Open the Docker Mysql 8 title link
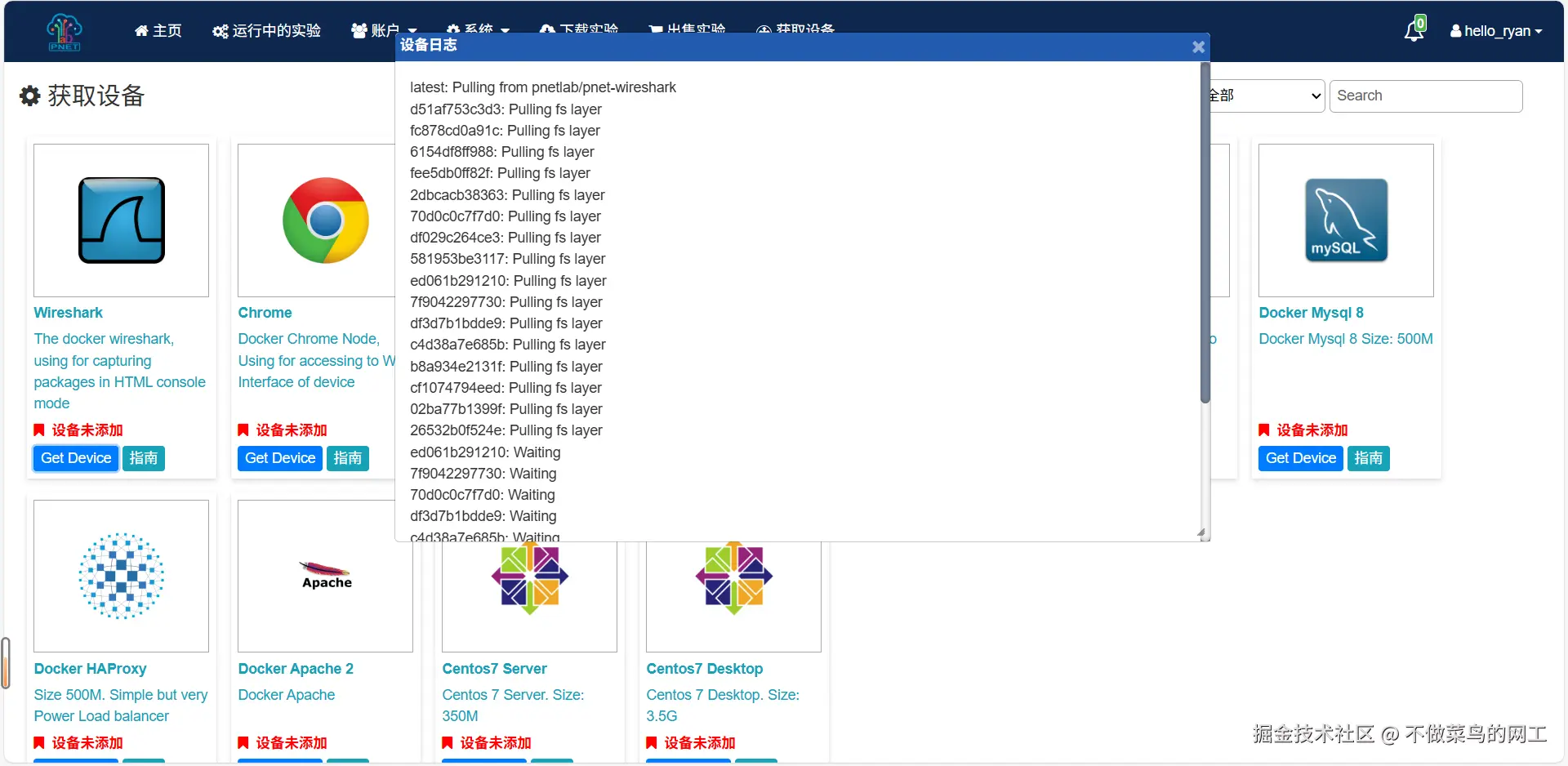 1312,313
